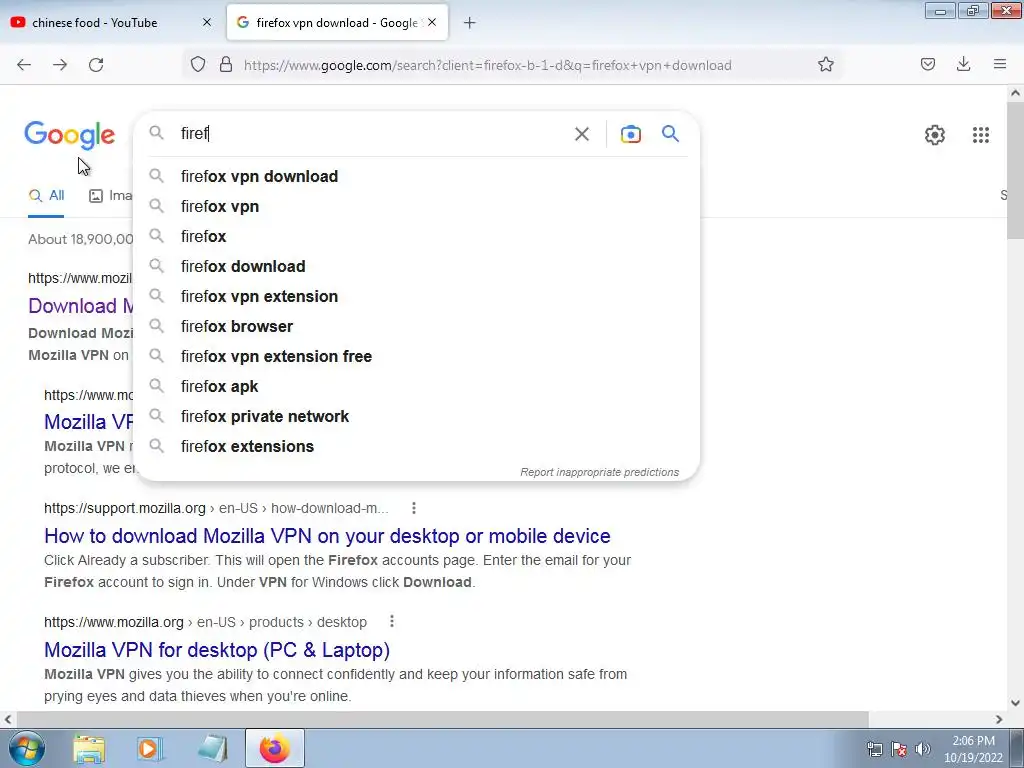Choose the plain 'firefox' suggestion
The image size is (1024, 768).
point(417,236)
